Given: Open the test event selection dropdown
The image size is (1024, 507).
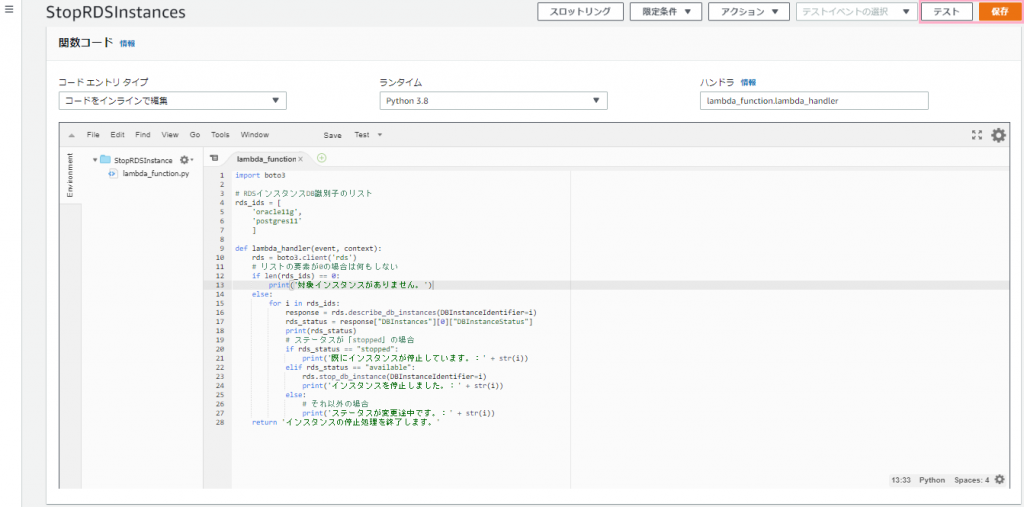Looking at the screenshot, I should pos(856,12).
